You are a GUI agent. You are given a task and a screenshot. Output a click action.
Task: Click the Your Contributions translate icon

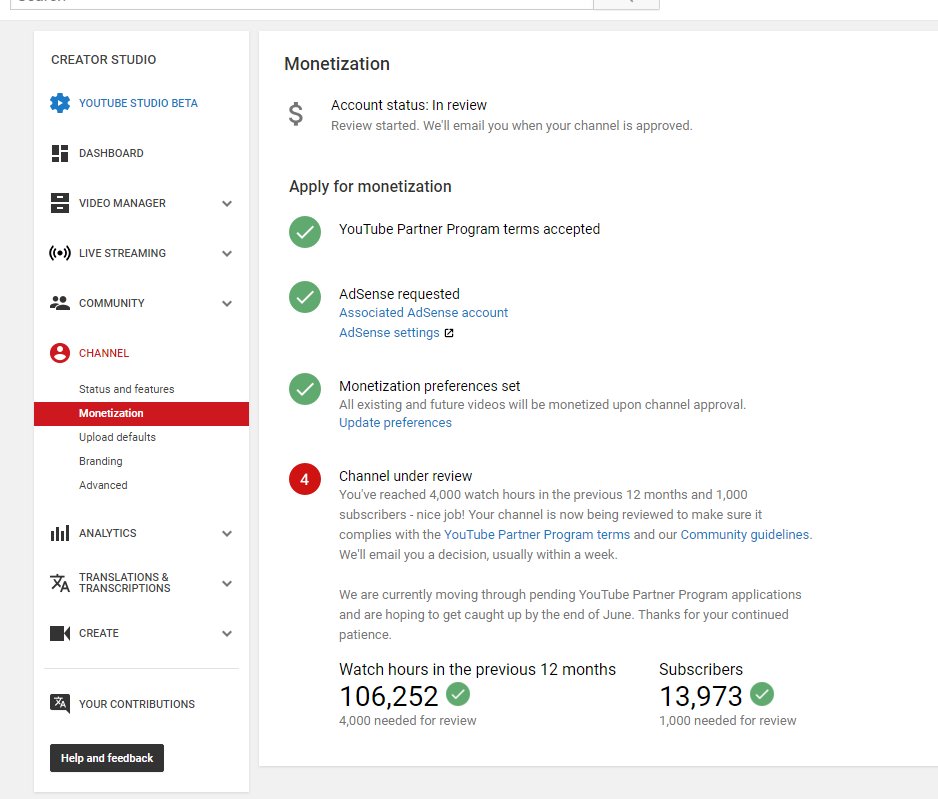tap(60, 703)
